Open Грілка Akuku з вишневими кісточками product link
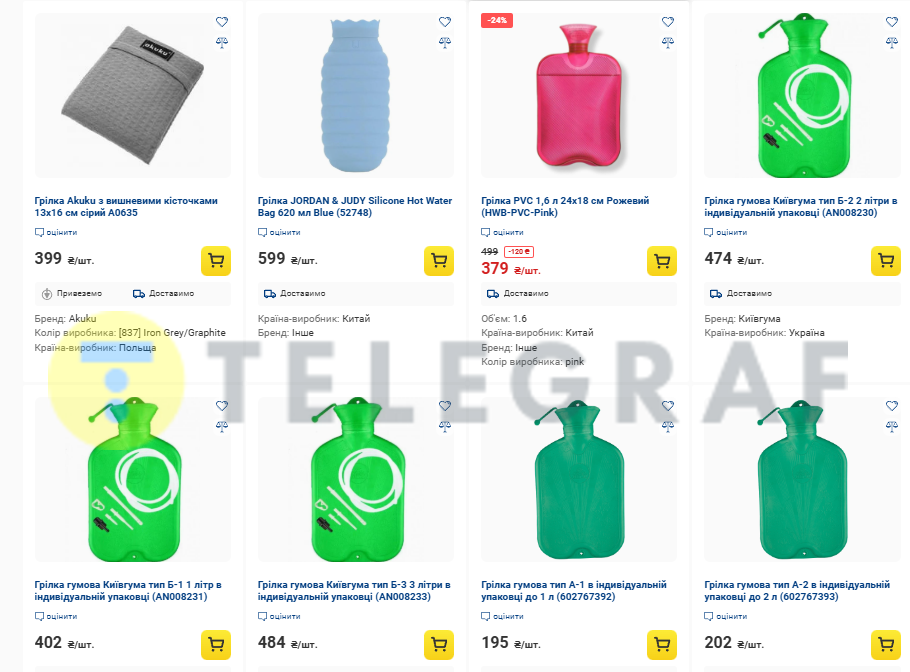The height and width of the screenshot is (672, 910). [x=126, y=207]
